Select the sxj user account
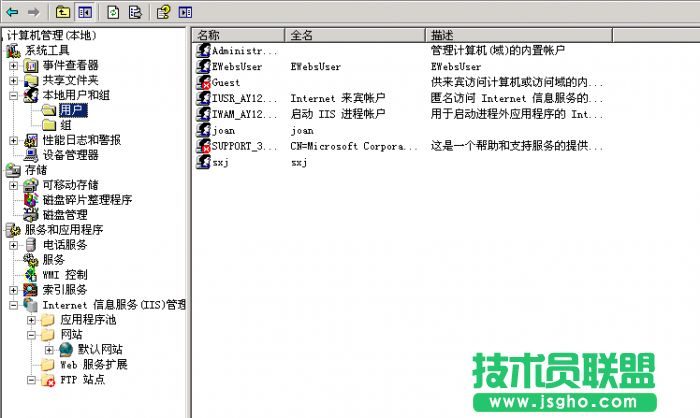This screenshot has width=700, height=418. click(221, 162)
